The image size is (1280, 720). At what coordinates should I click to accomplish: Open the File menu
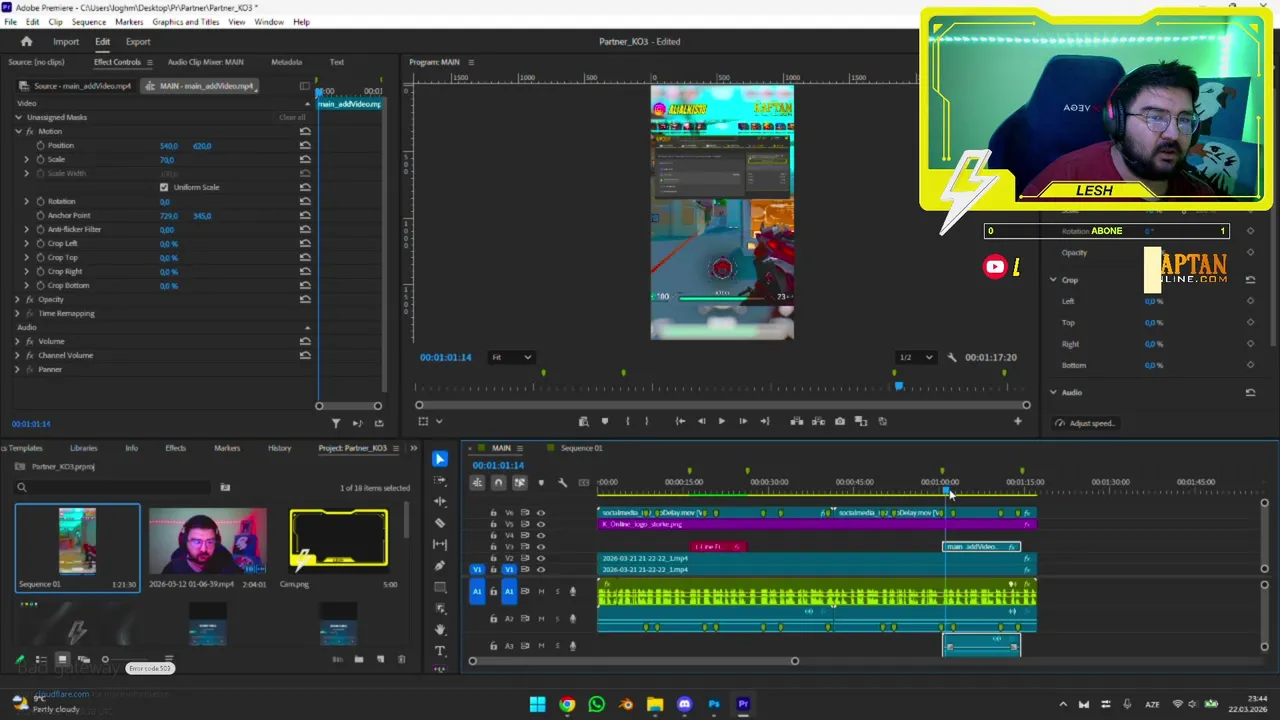[x=10, y=22]
